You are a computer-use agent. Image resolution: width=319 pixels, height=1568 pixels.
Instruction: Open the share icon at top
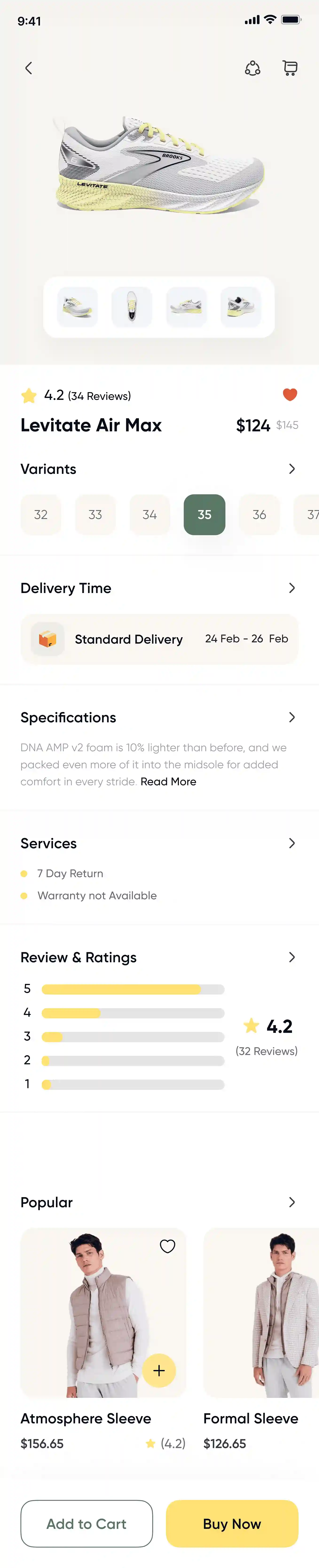tap(253, 68)
